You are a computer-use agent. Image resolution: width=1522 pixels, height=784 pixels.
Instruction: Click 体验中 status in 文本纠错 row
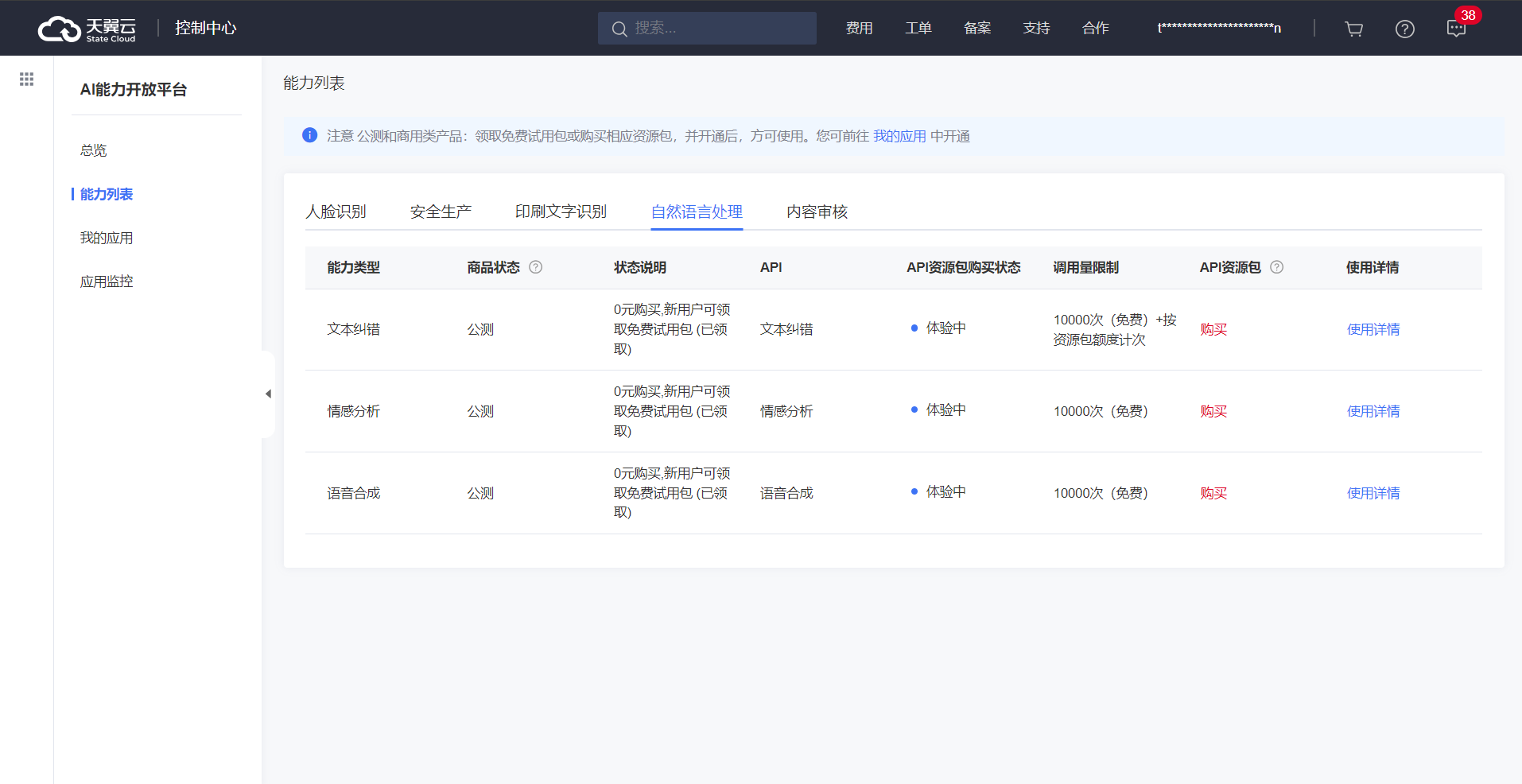coord(945,328)
